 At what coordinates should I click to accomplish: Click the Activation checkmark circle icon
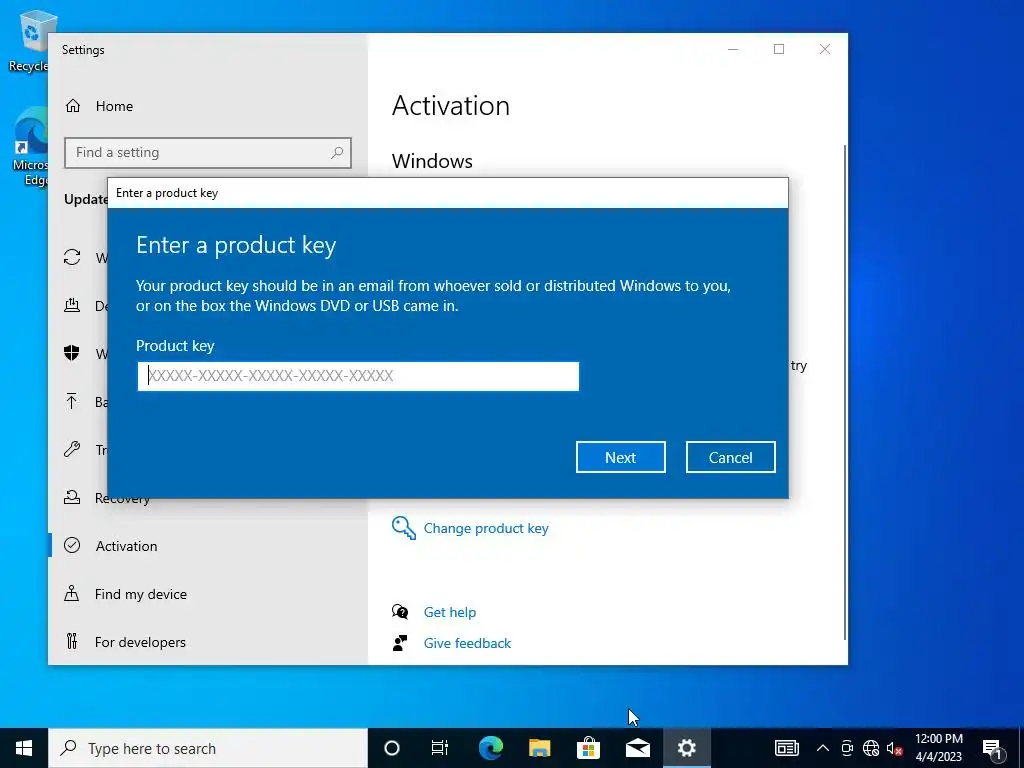72,545
